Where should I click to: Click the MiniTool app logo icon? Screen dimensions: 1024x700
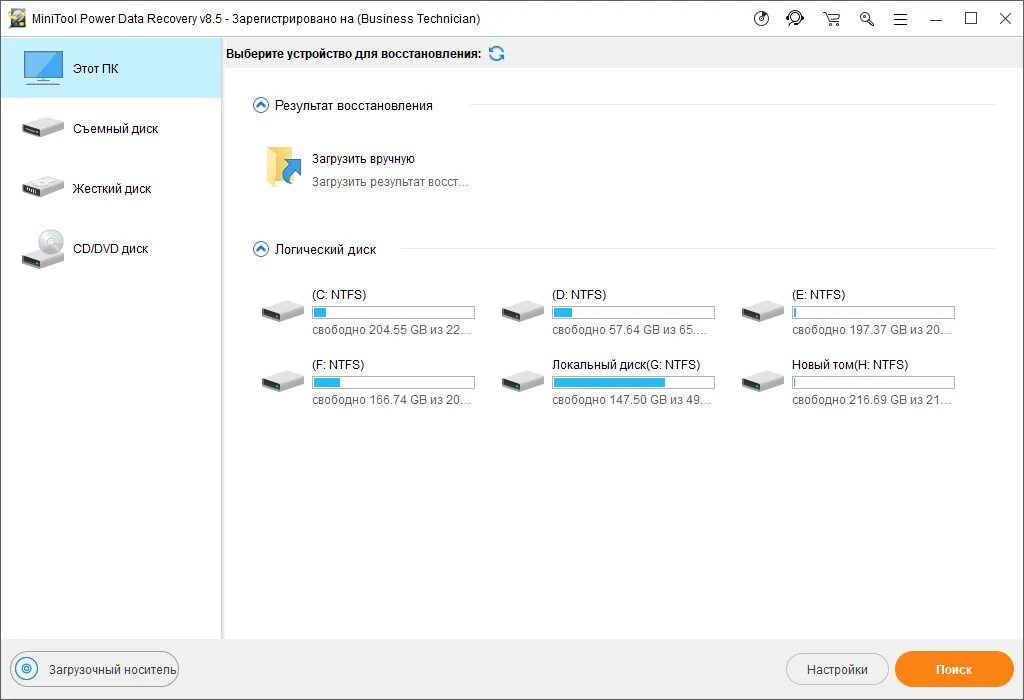point(16,18)
